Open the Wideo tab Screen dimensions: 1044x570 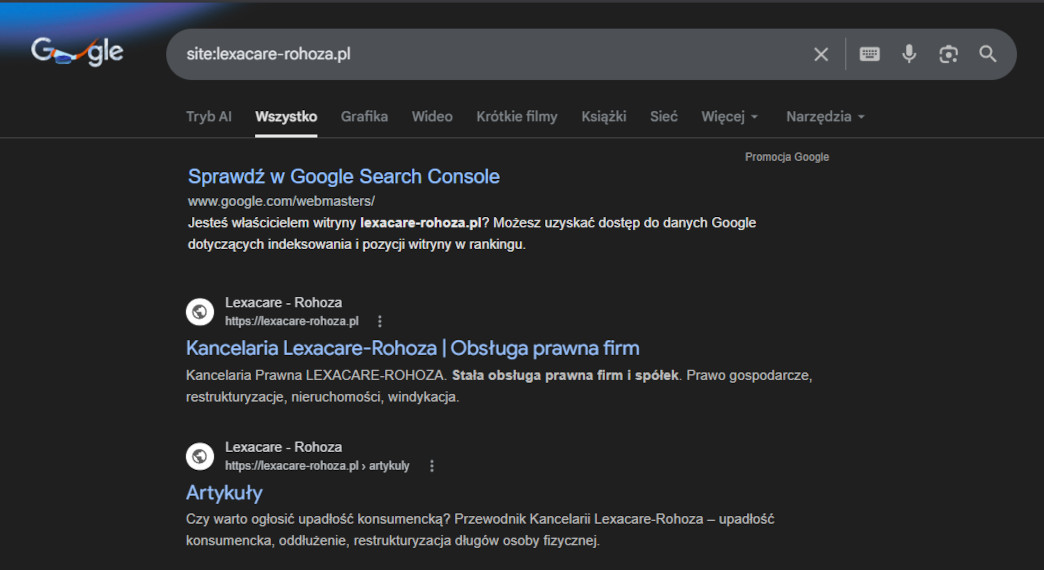point(432,117)
